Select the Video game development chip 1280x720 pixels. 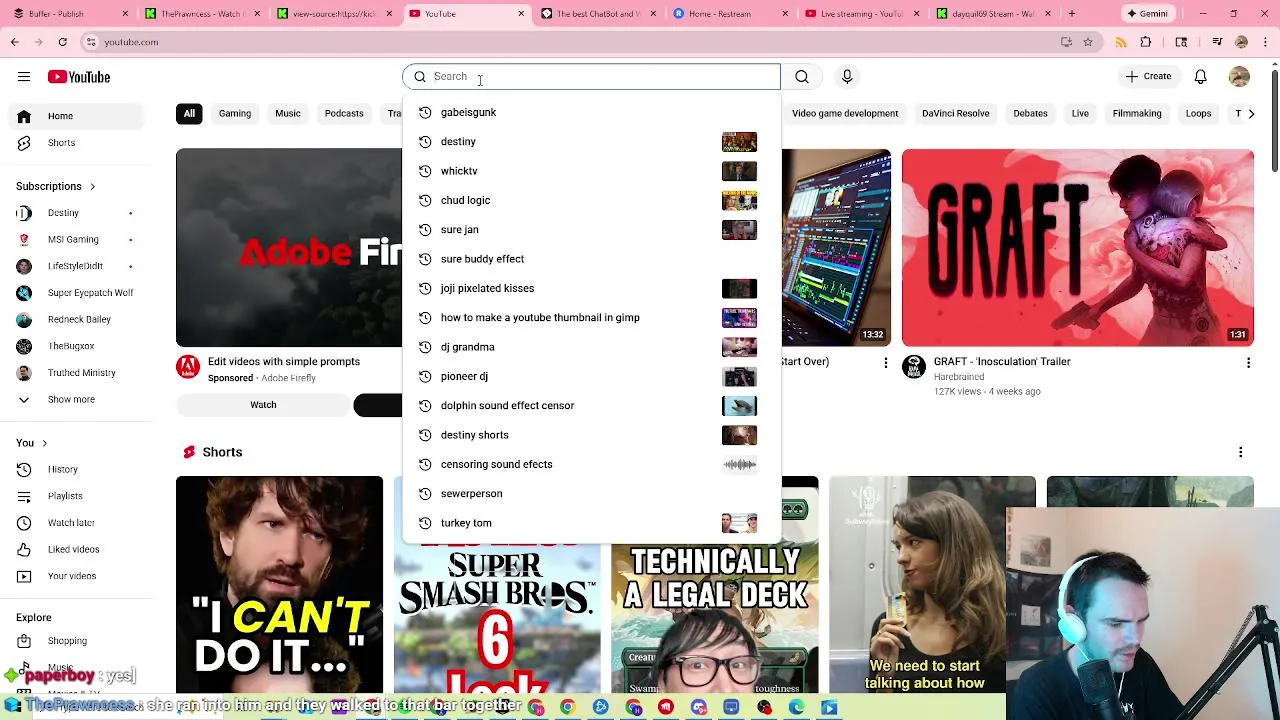pyautogui.click(x=845, y=113)
